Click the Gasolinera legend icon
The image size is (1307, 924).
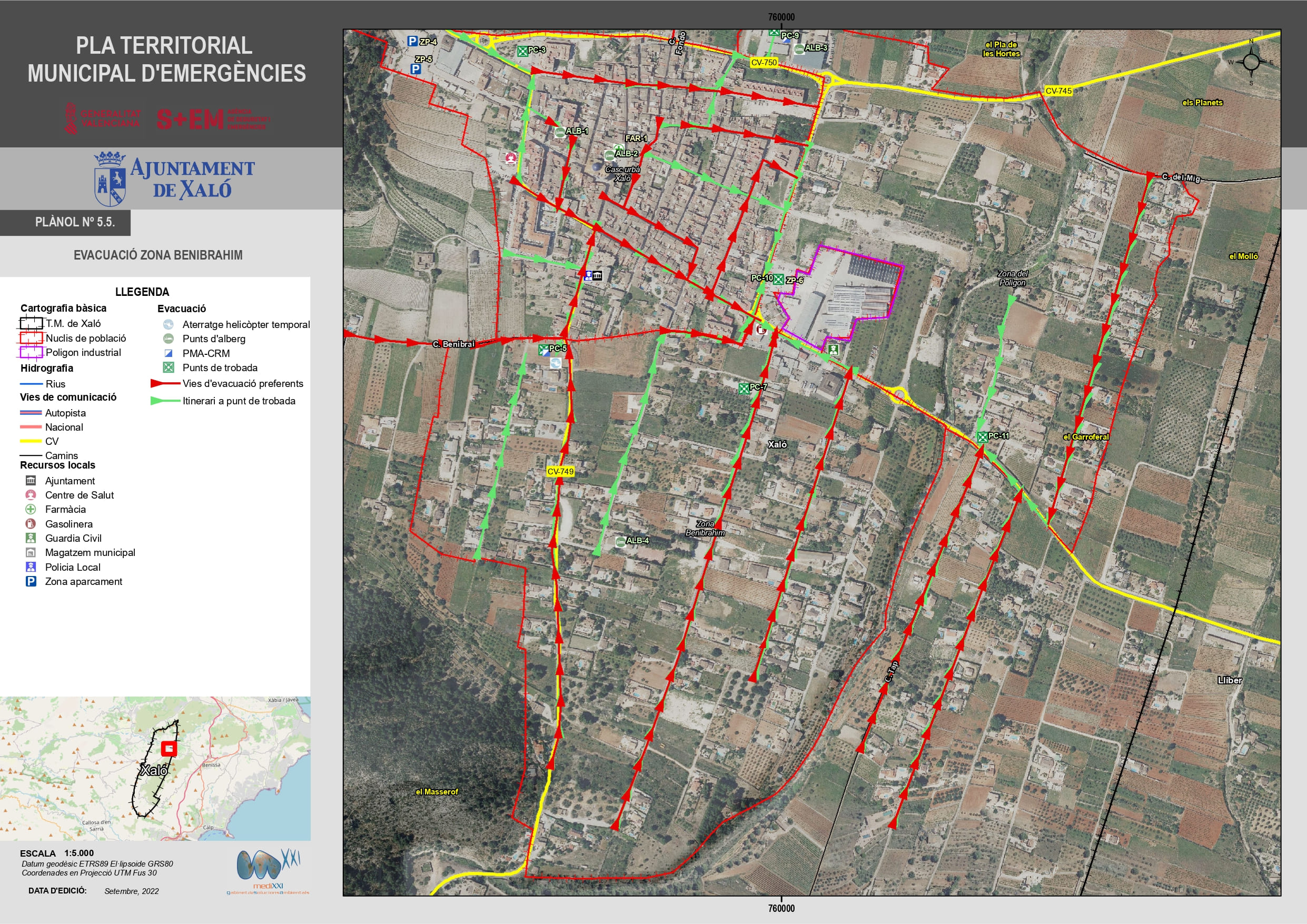31,524
